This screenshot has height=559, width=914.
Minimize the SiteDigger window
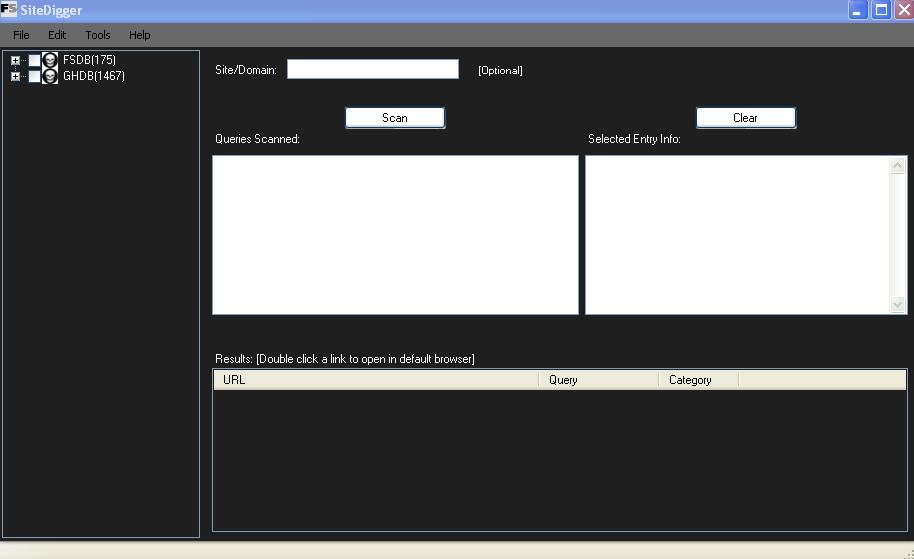(858, 10)
